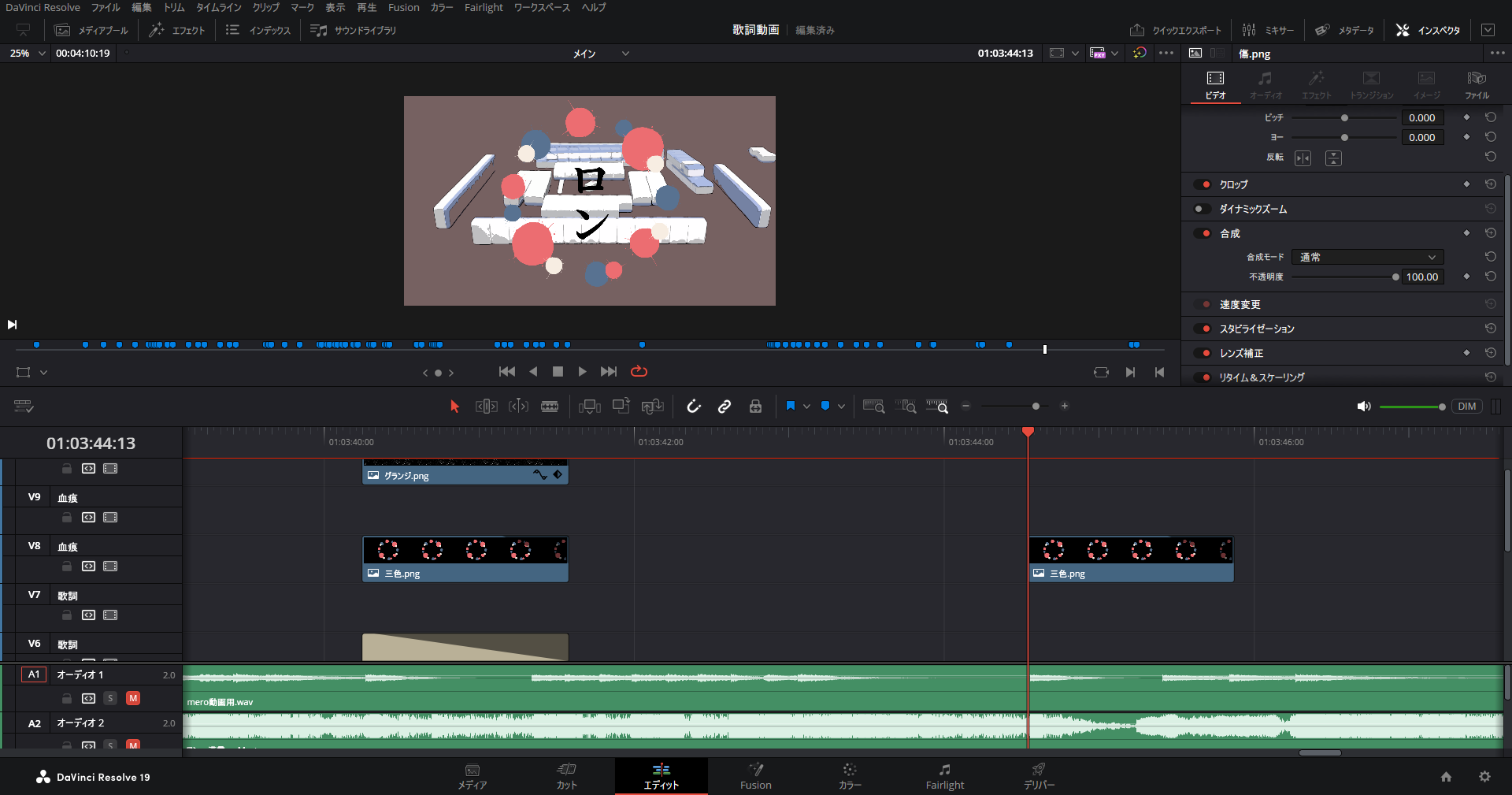Open project settings gear icon

(1484, 777)
